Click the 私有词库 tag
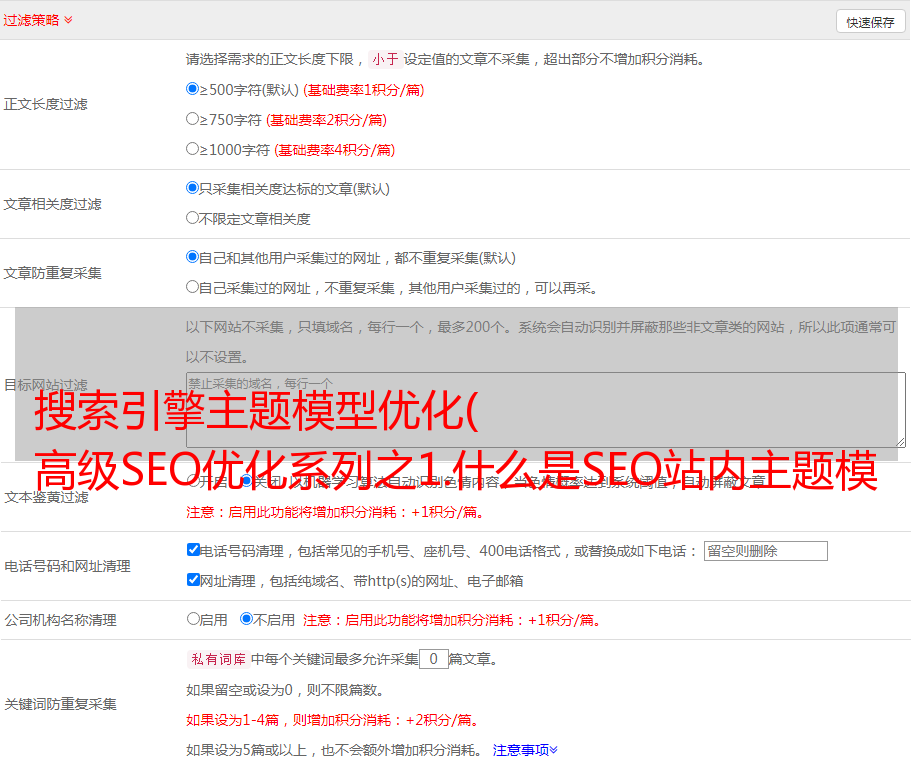Image resolution: width=912 pixels, height=768 pixels. [x=217, y=659]
